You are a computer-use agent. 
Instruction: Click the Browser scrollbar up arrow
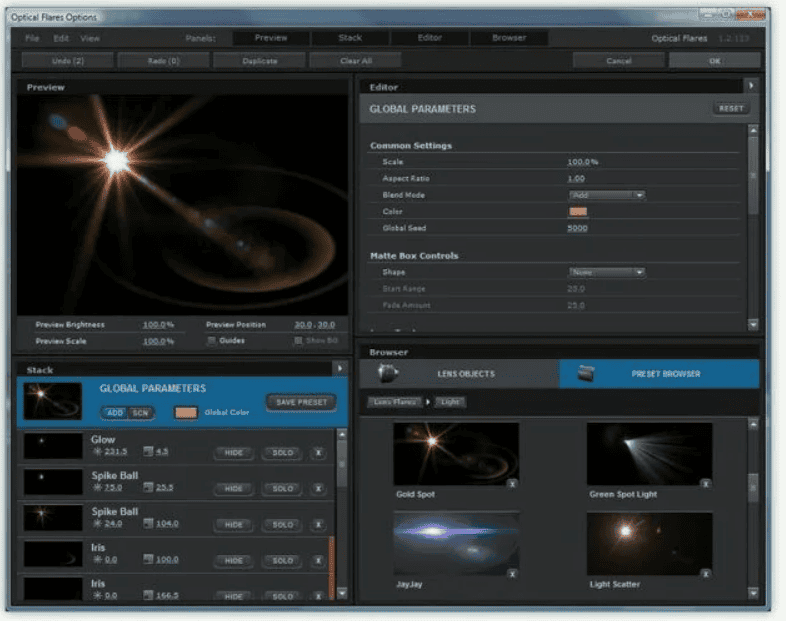click(753, 424)
